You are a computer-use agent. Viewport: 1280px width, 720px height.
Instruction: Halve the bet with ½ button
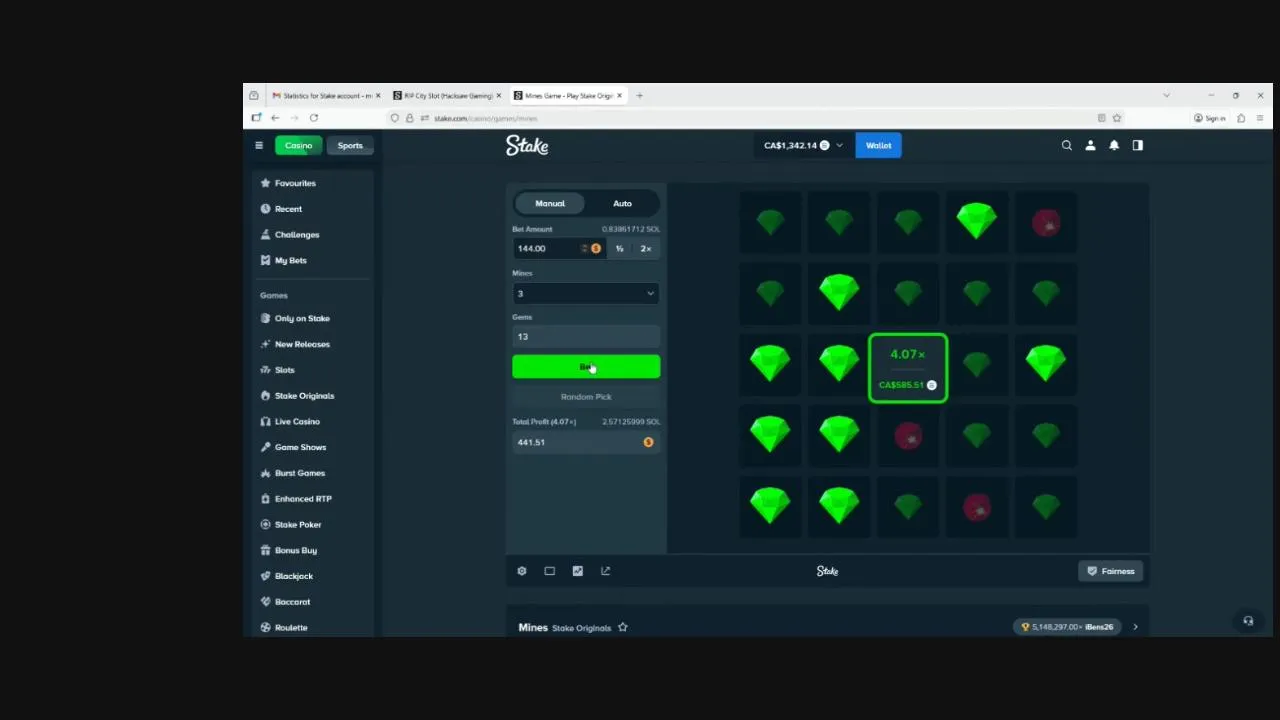620,248
